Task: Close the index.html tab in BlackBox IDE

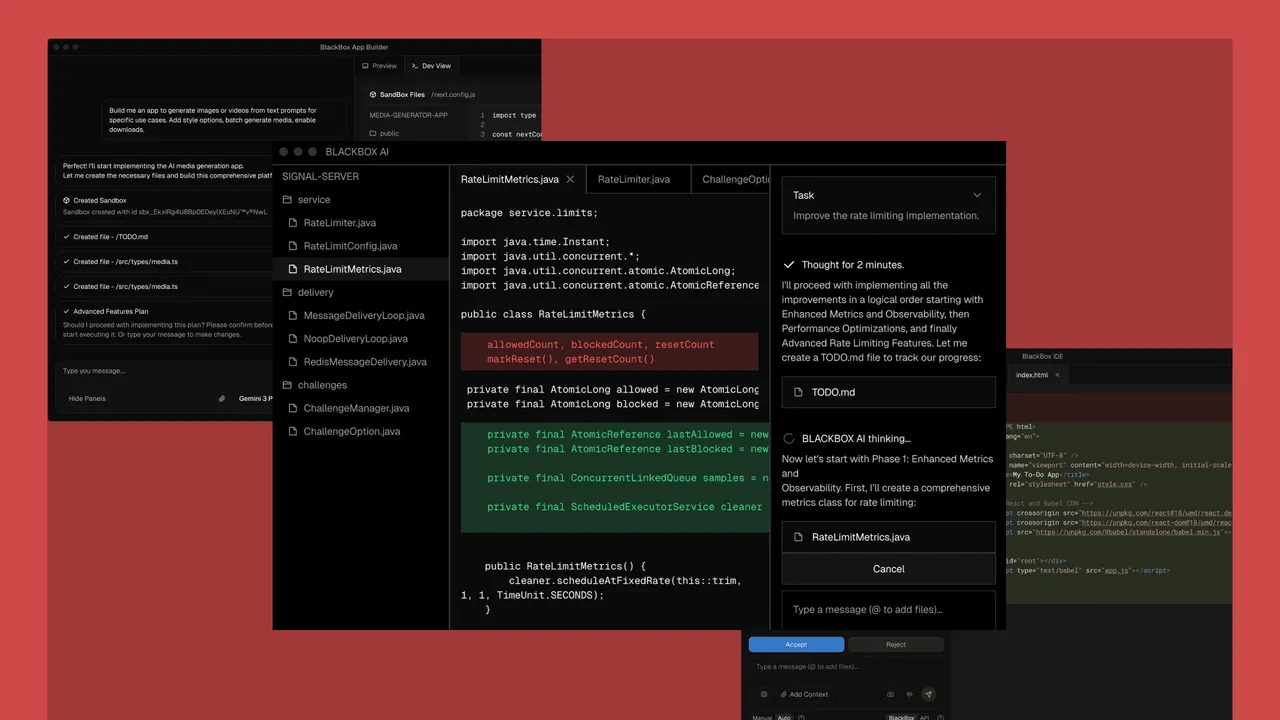Action: point(1058,375)
